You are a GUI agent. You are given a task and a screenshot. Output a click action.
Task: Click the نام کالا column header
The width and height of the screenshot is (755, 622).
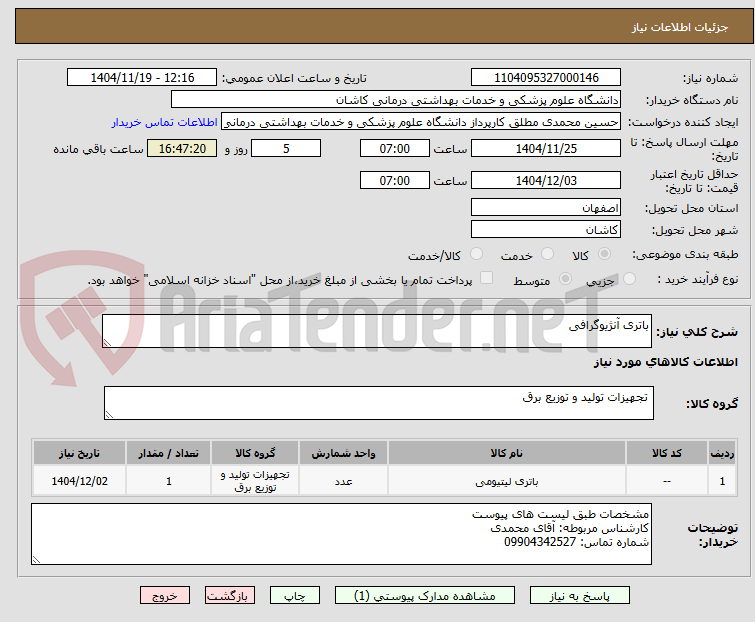coord(507,453)
